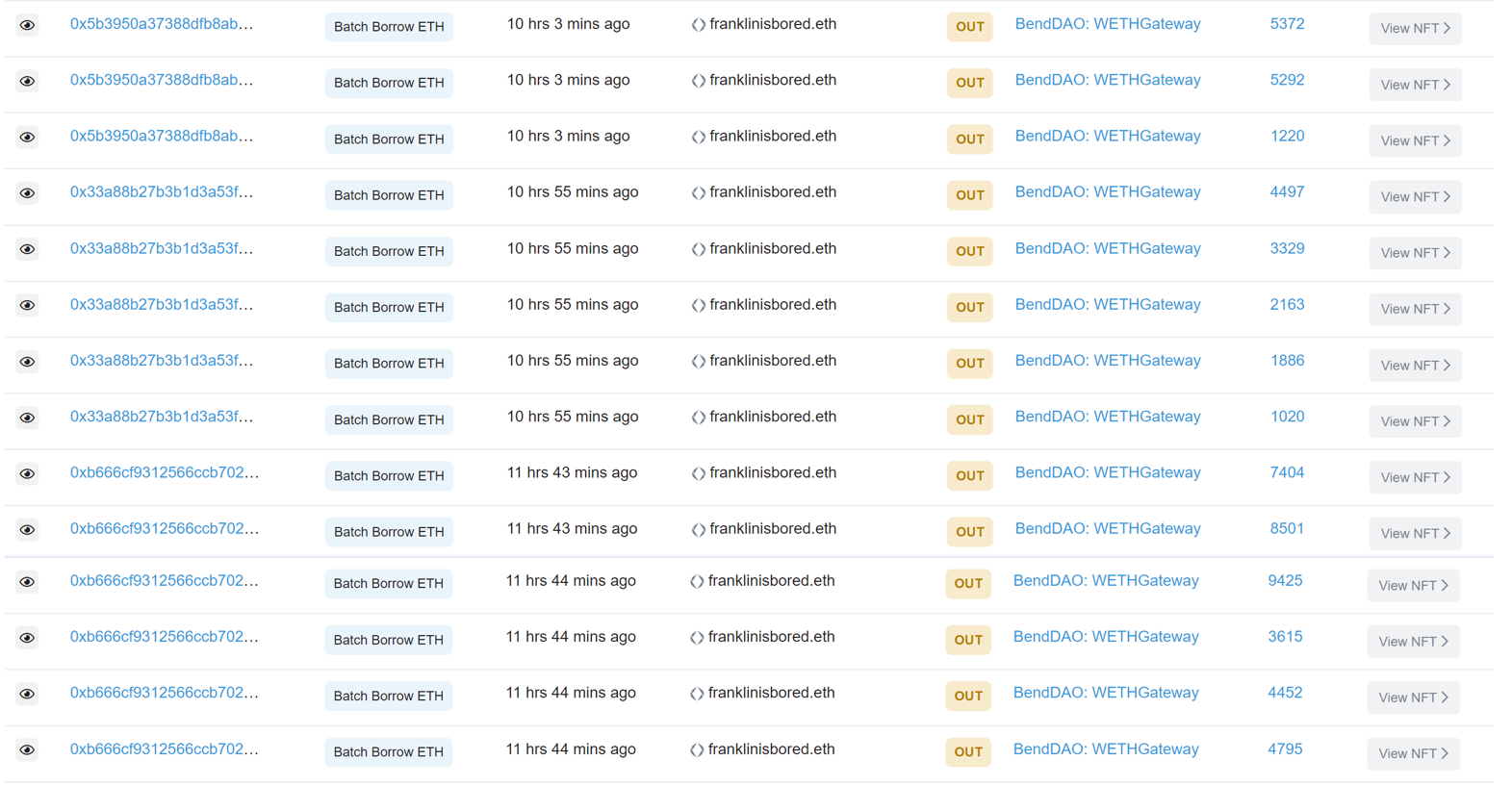Open token ID 1020 link
The height and width of the screenshot is (786, 1512).
pos(1287,417)
